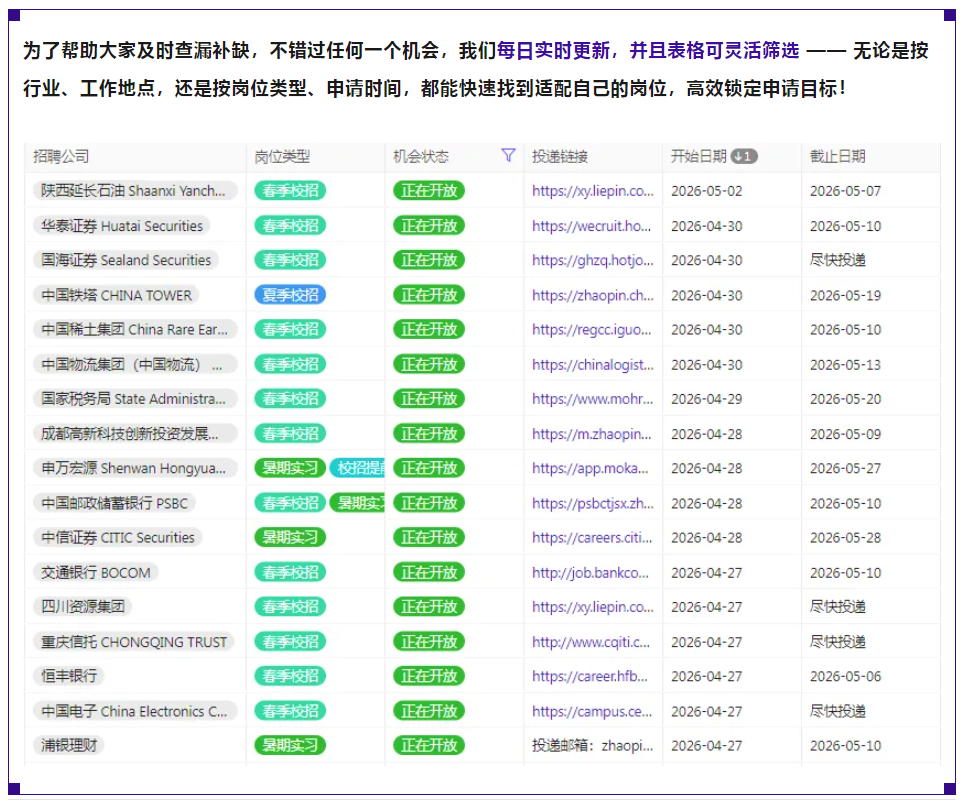
Task: Click the purple text 每日实时更新
Action: [553, 50]
